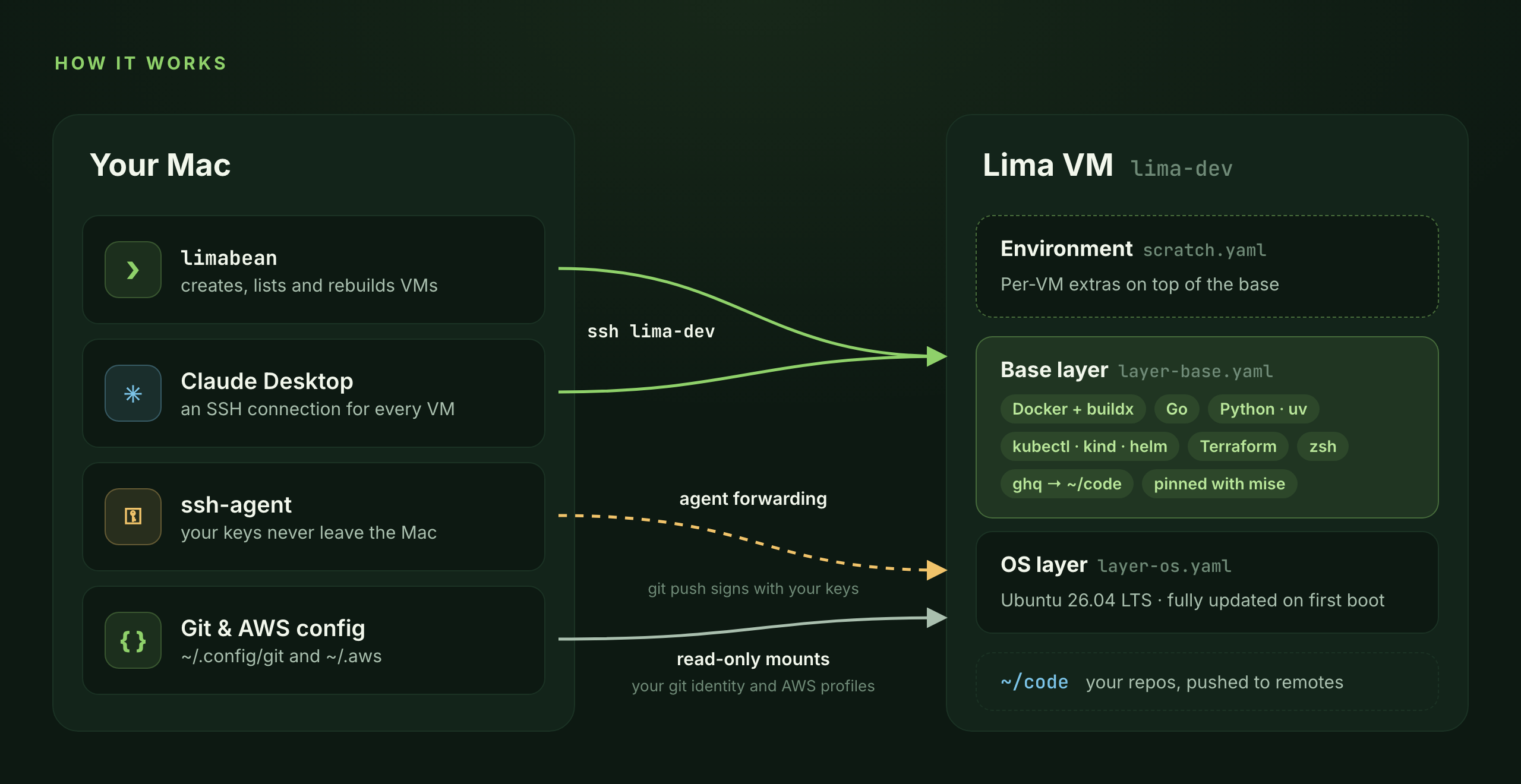Click the 'Claude Desktop' card title

point(267,381)
